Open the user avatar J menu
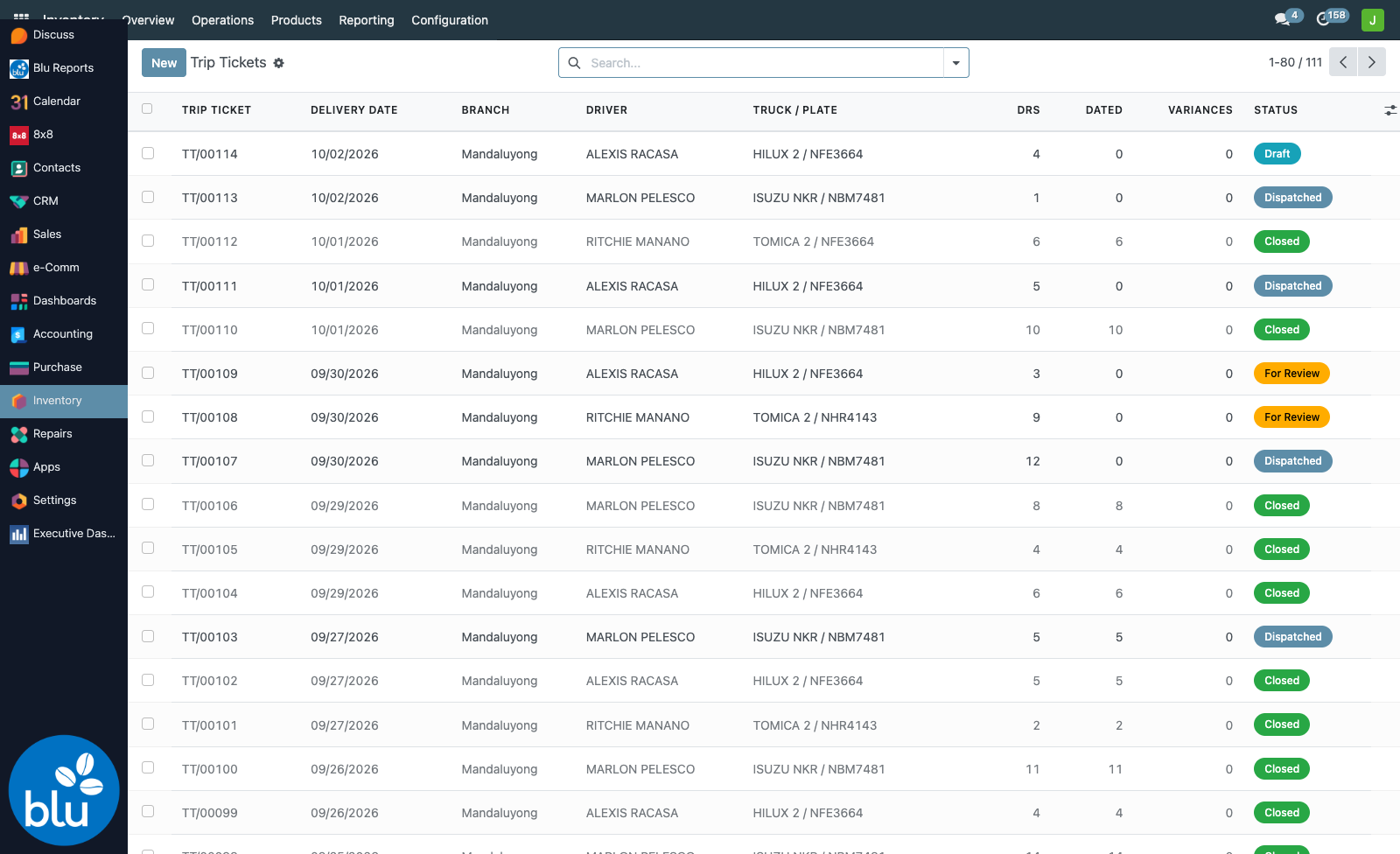This screenshot has width=1400, height=854. pos(1373,19)
